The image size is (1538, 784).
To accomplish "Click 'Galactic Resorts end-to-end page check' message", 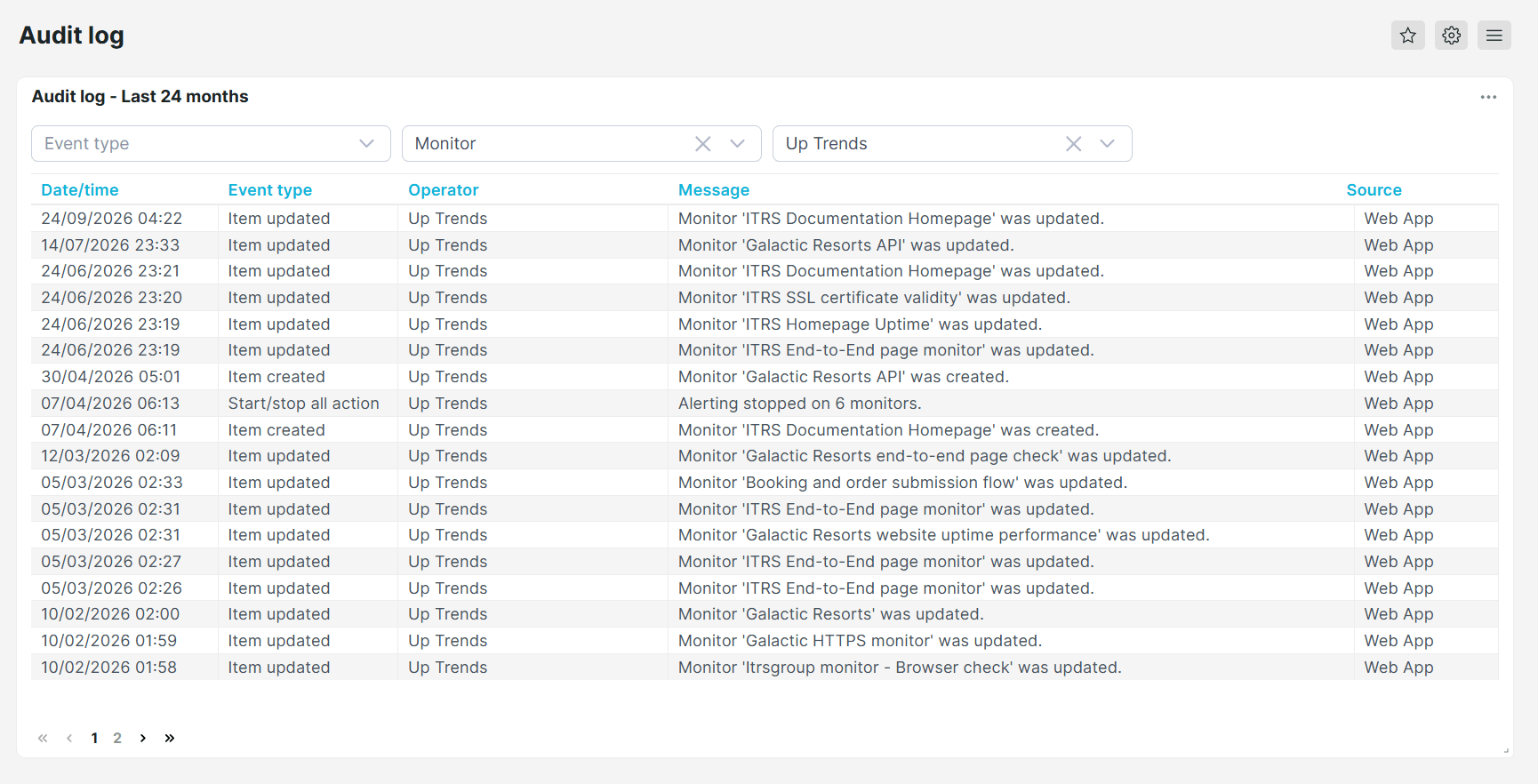I will 925,456.
